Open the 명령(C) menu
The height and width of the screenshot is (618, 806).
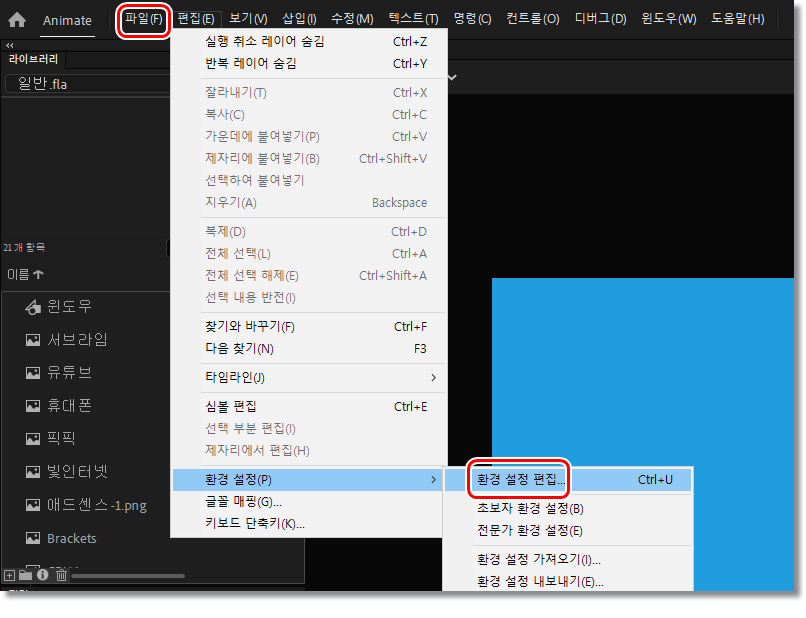[472, 20]
